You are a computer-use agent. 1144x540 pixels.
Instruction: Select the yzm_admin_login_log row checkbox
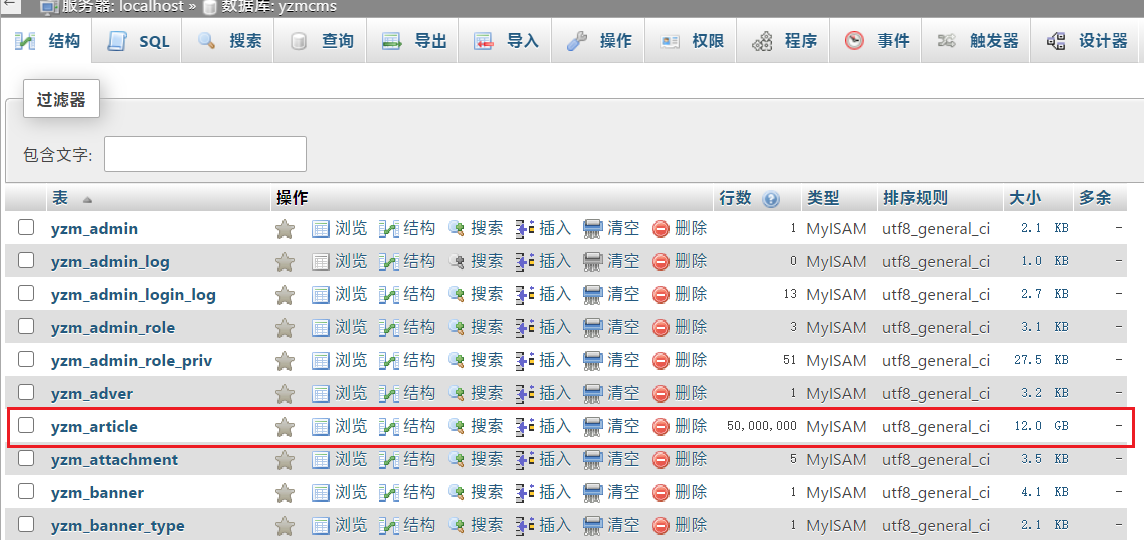coord(27,294)
